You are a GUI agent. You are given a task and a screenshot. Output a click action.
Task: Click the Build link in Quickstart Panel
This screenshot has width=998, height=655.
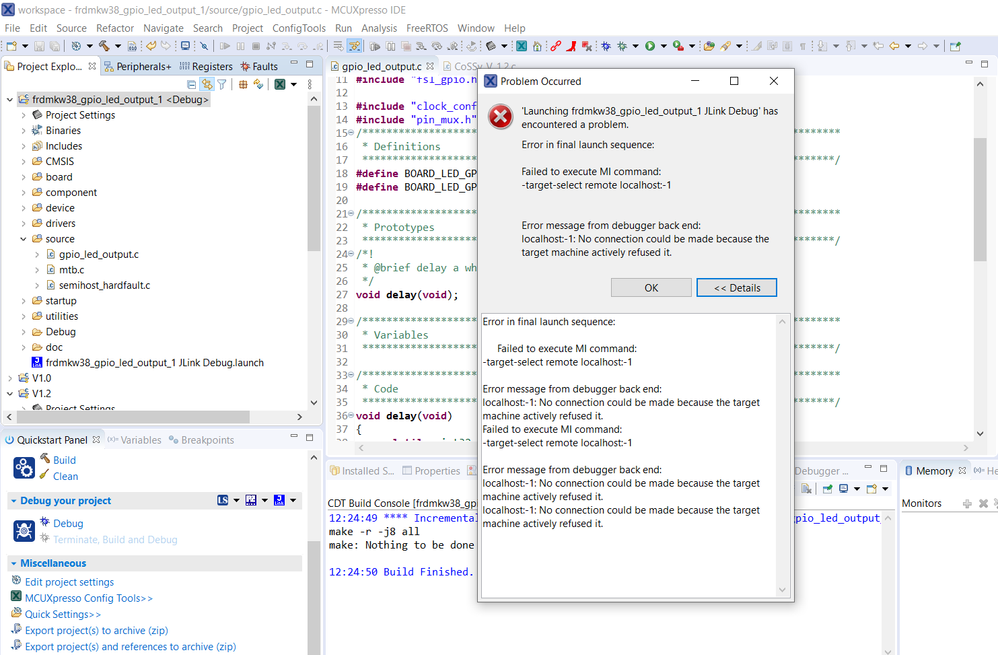(64, 460)
